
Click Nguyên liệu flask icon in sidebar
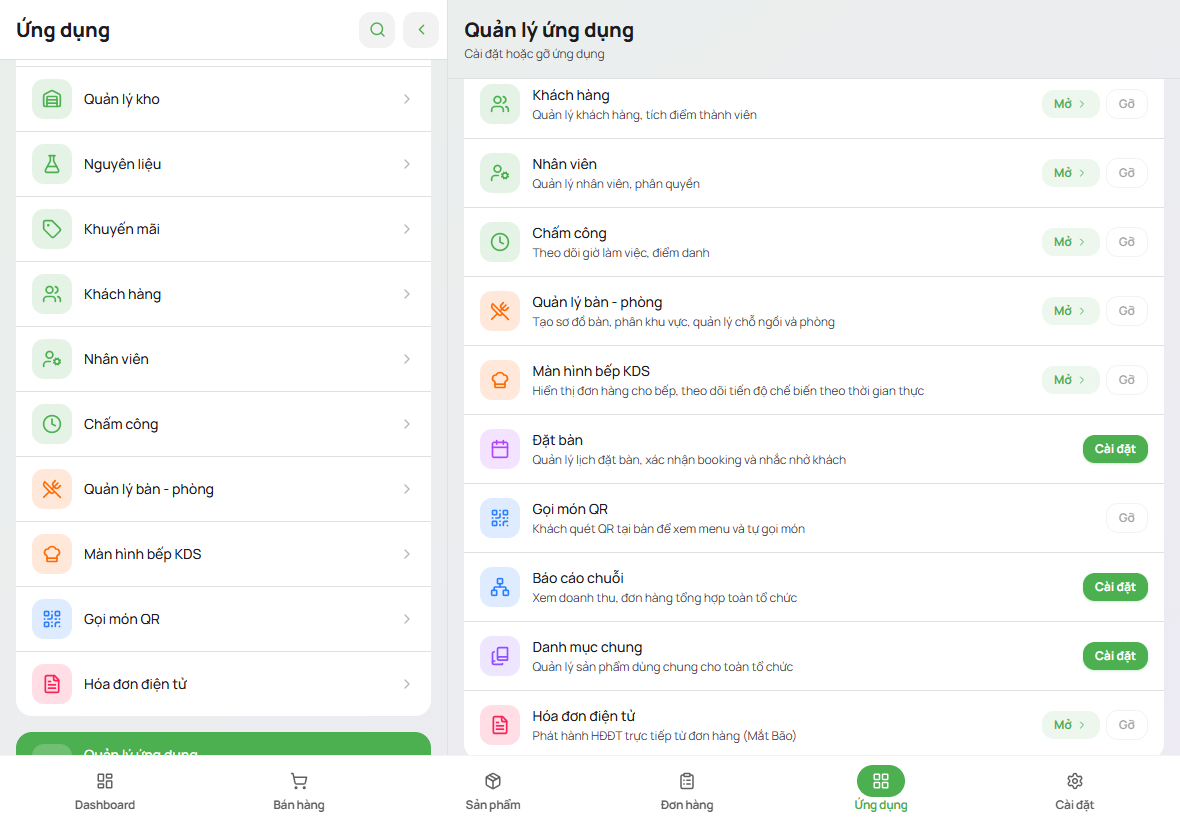pyautogui.click(x=52, y=164)
